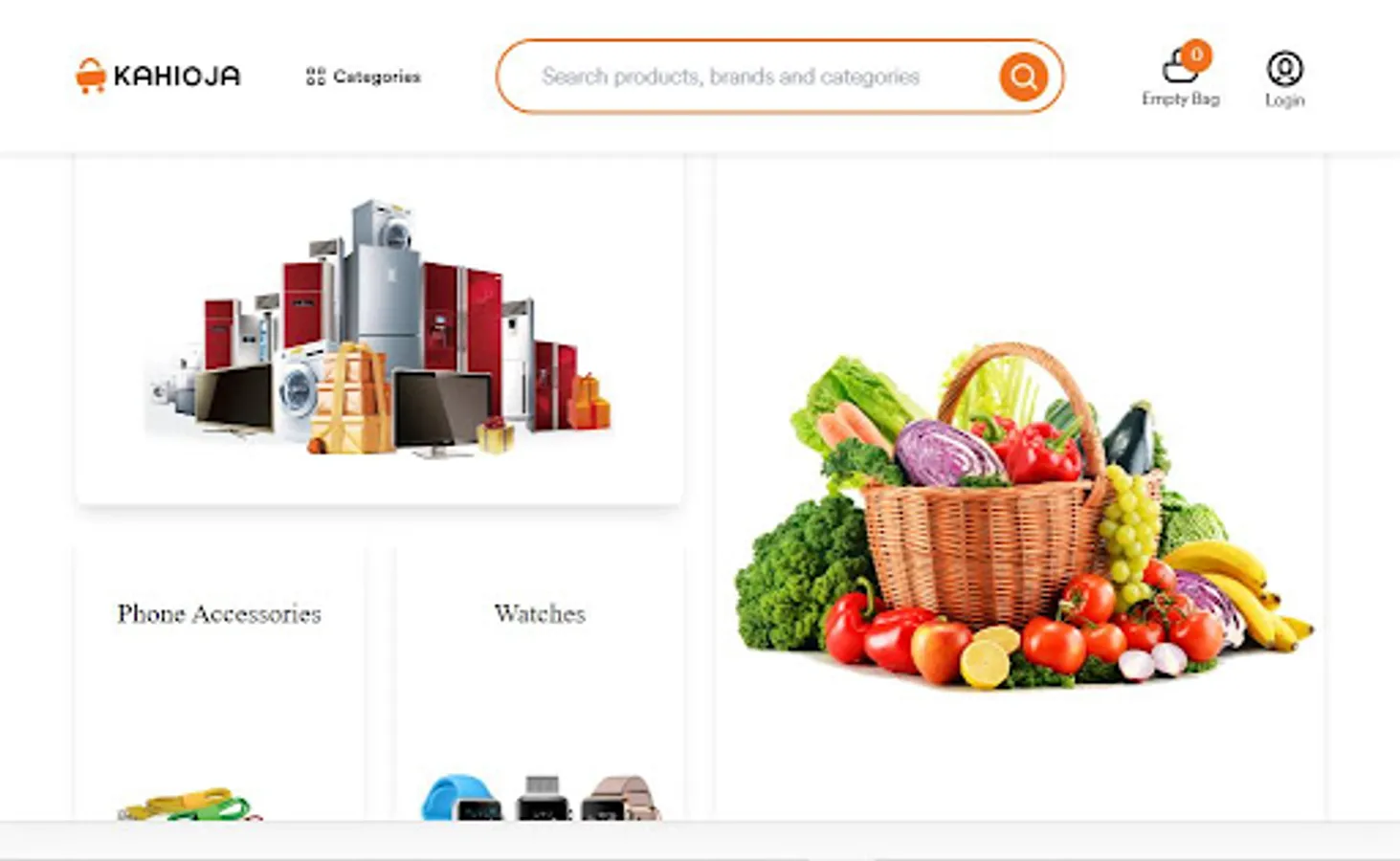
Task: Click the Login text link
Action: click(x=1284, y=100)
